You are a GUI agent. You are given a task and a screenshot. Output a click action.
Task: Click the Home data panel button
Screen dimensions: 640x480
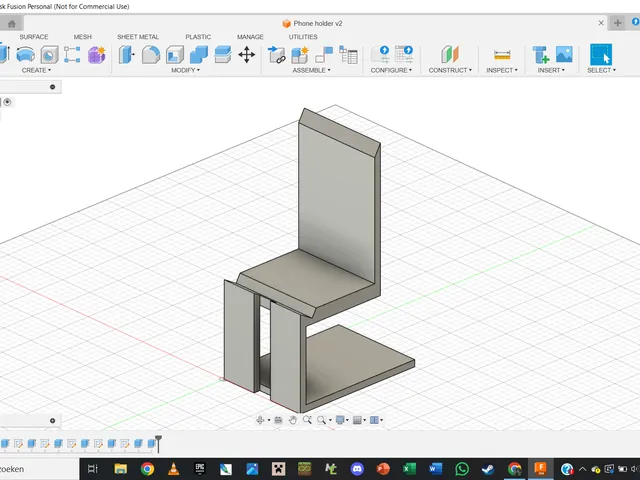(x=11, y=24)
